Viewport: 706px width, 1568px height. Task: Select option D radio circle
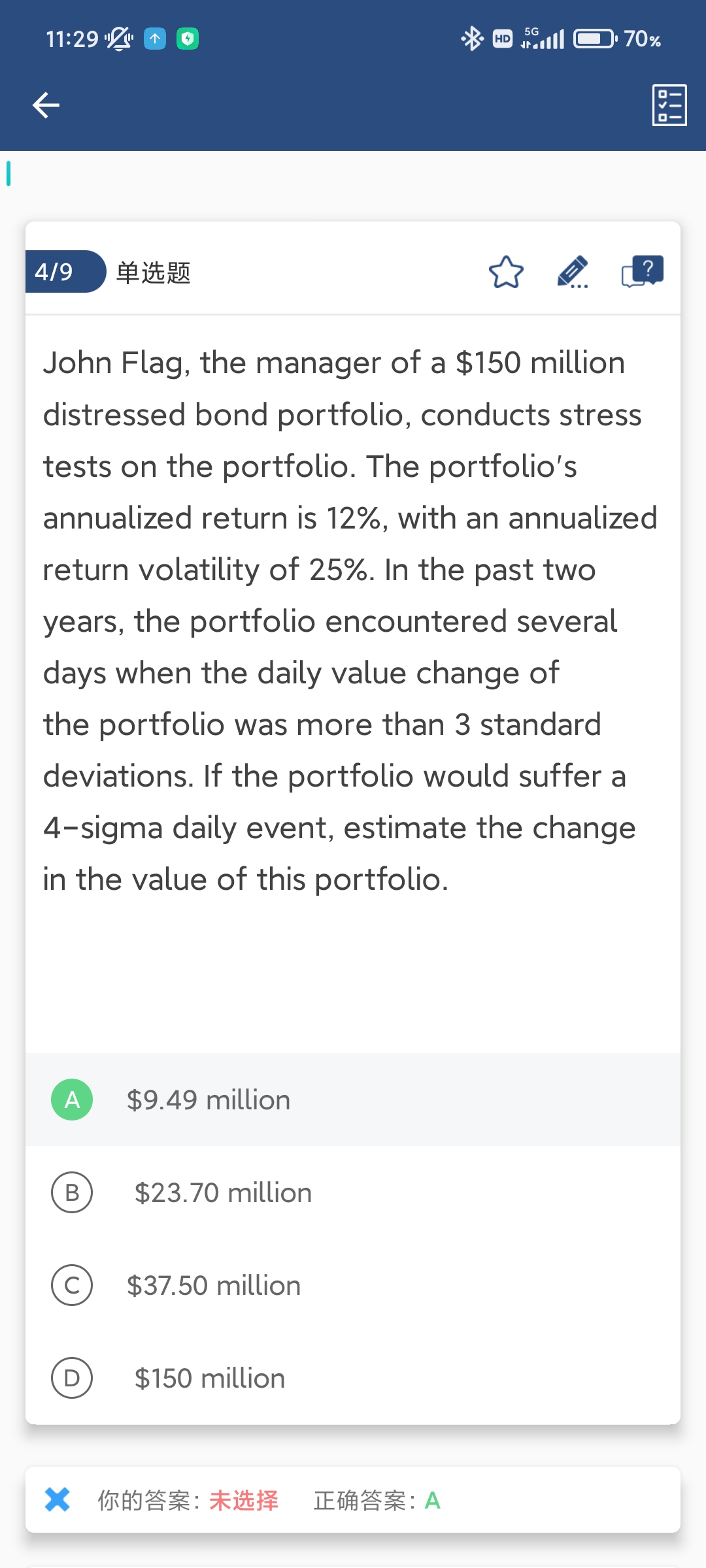click(x=72, y=1378)
